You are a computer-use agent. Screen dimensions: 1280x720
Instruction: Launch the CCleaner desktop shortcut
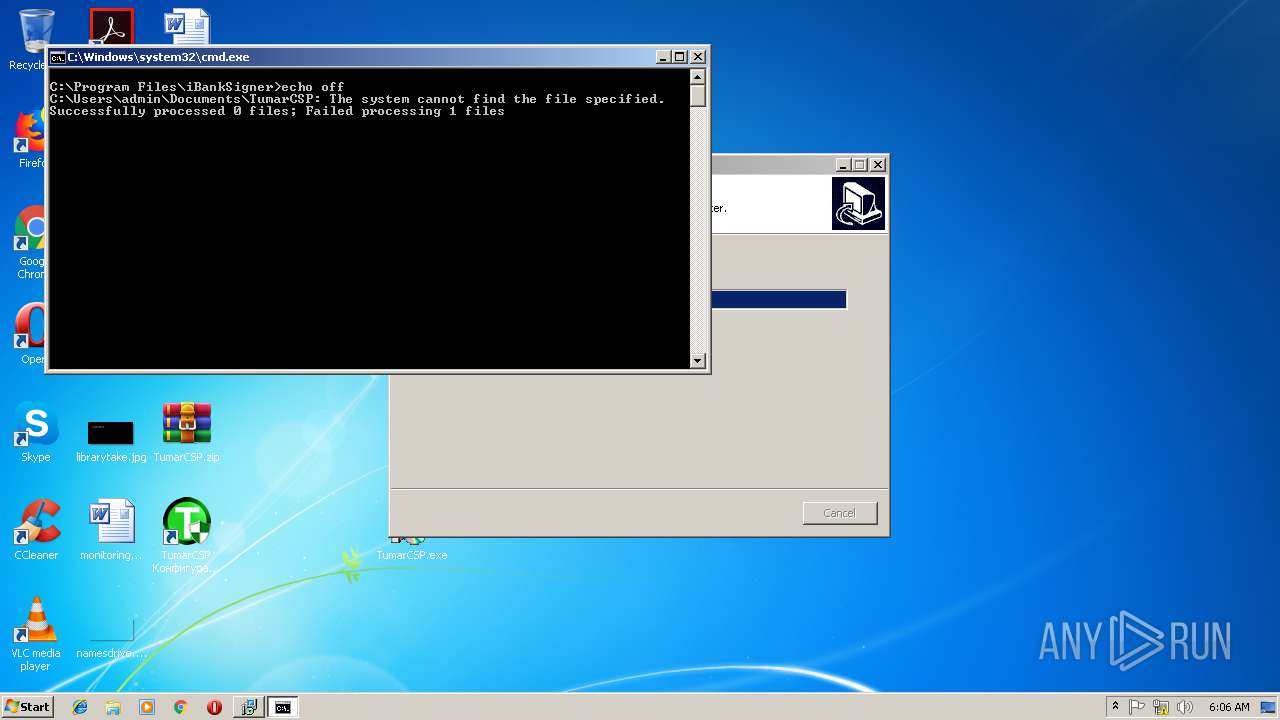pos(36,530)
